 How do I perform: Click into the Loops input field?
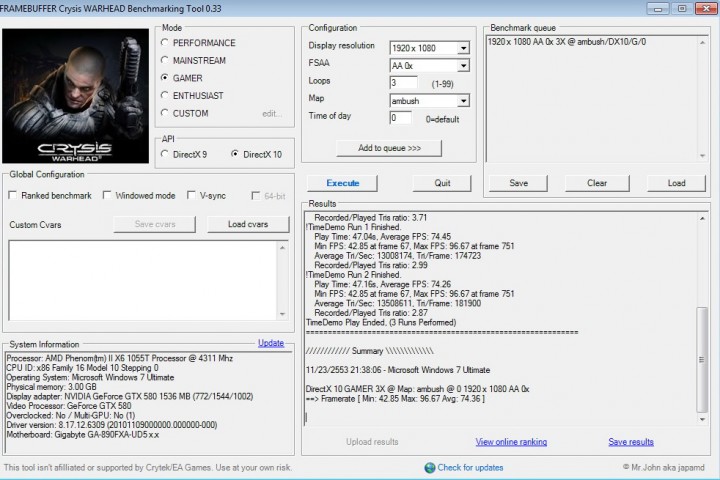pyautogui.click(x=404, y=83)
